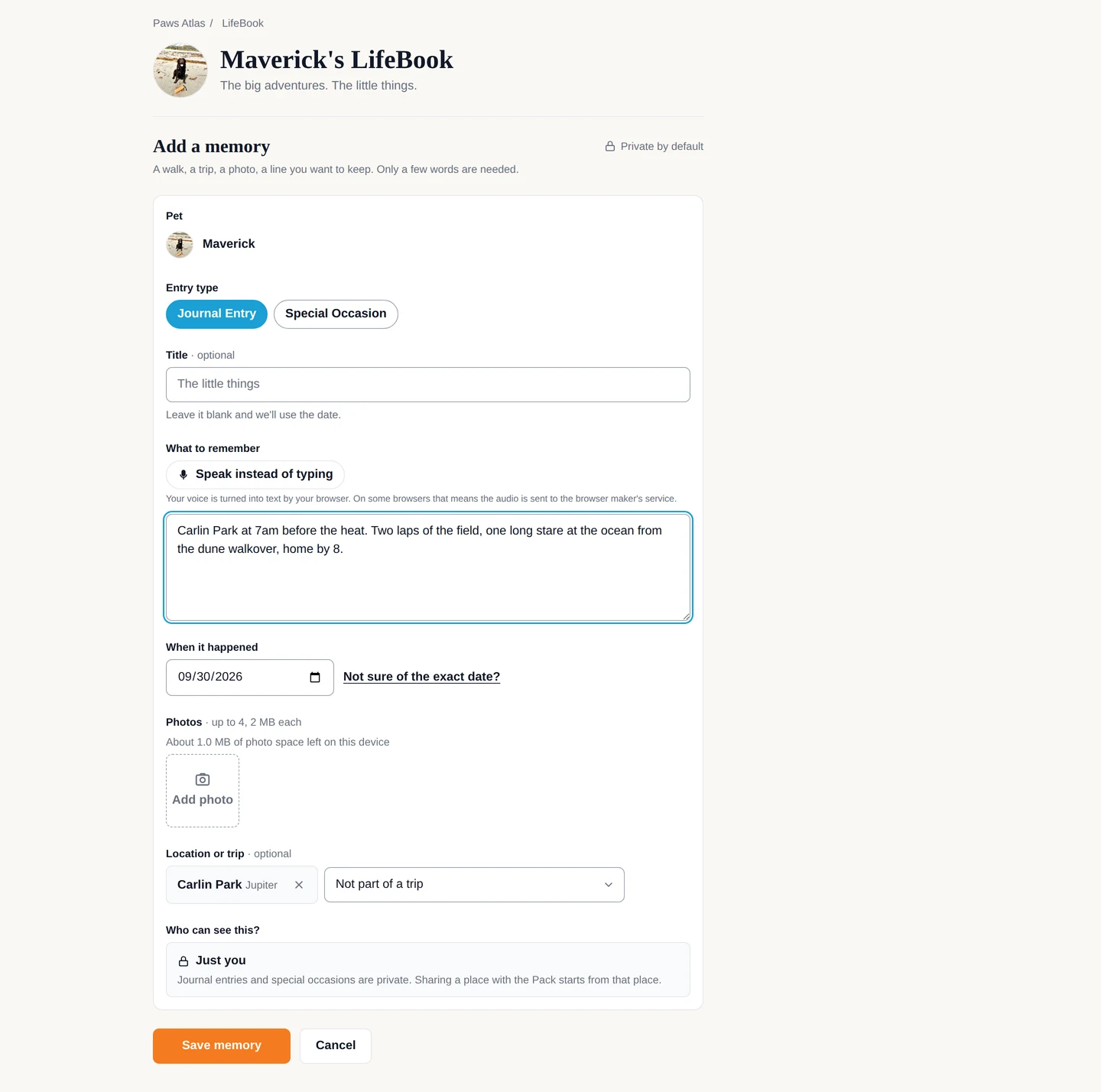The width and height of the screenshot is (1101, 1092).
Task: Click the When it happened date field
Action: click(250, 678)
